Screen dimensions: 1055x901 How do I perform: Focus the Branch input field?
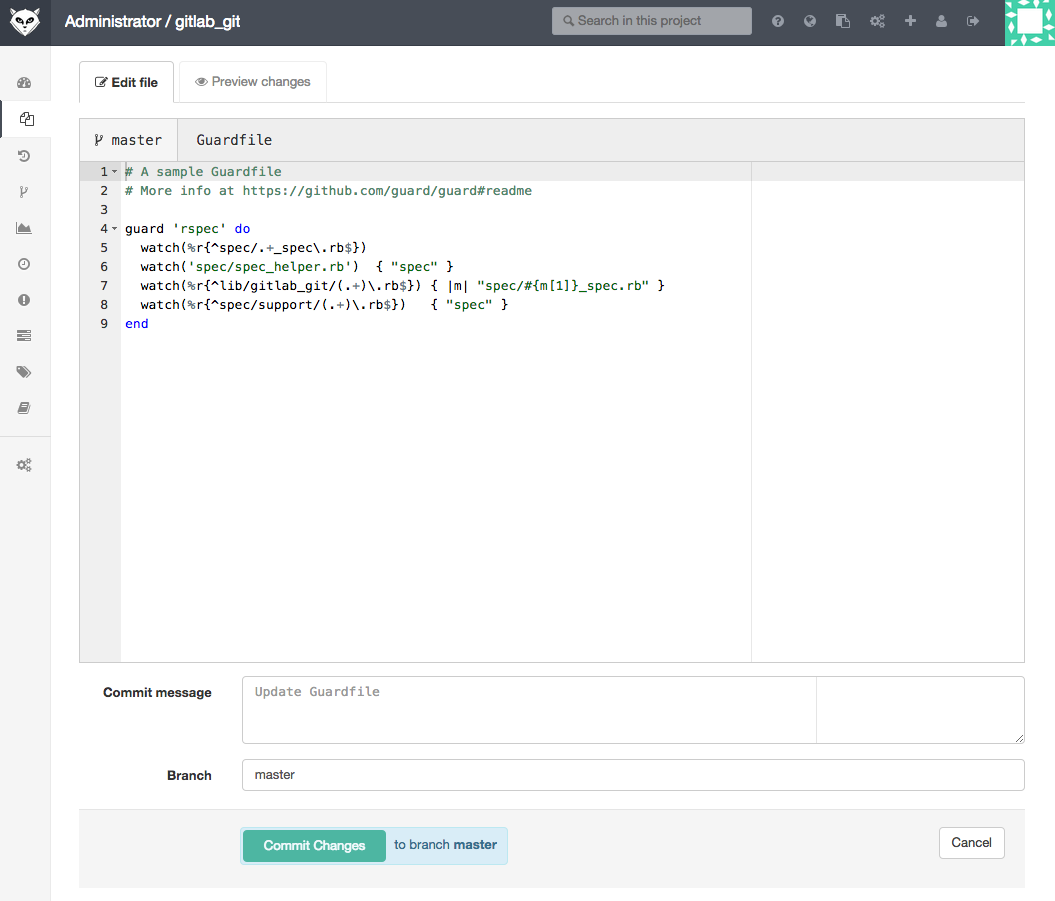(x=633, y=775)
